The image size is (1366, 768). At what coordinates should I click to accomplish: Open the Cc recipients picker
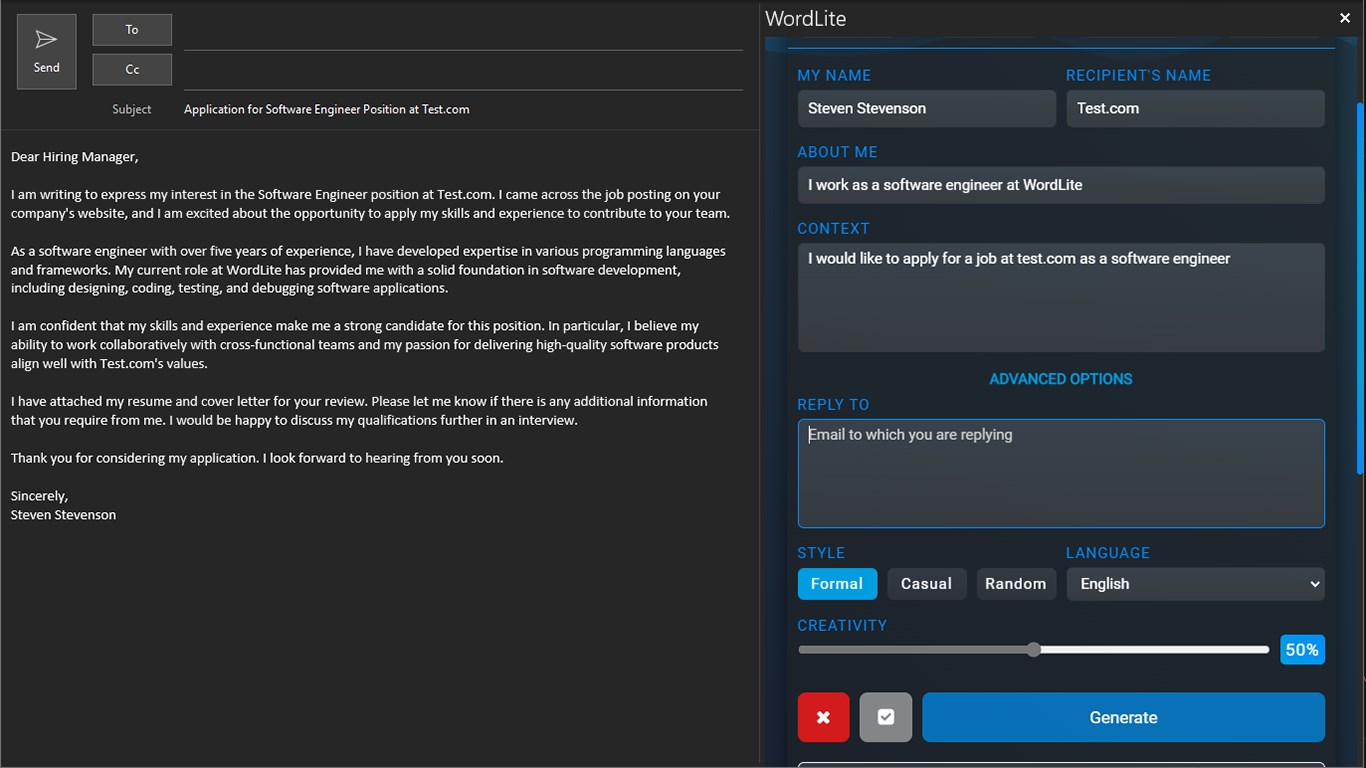pos(132,70)
